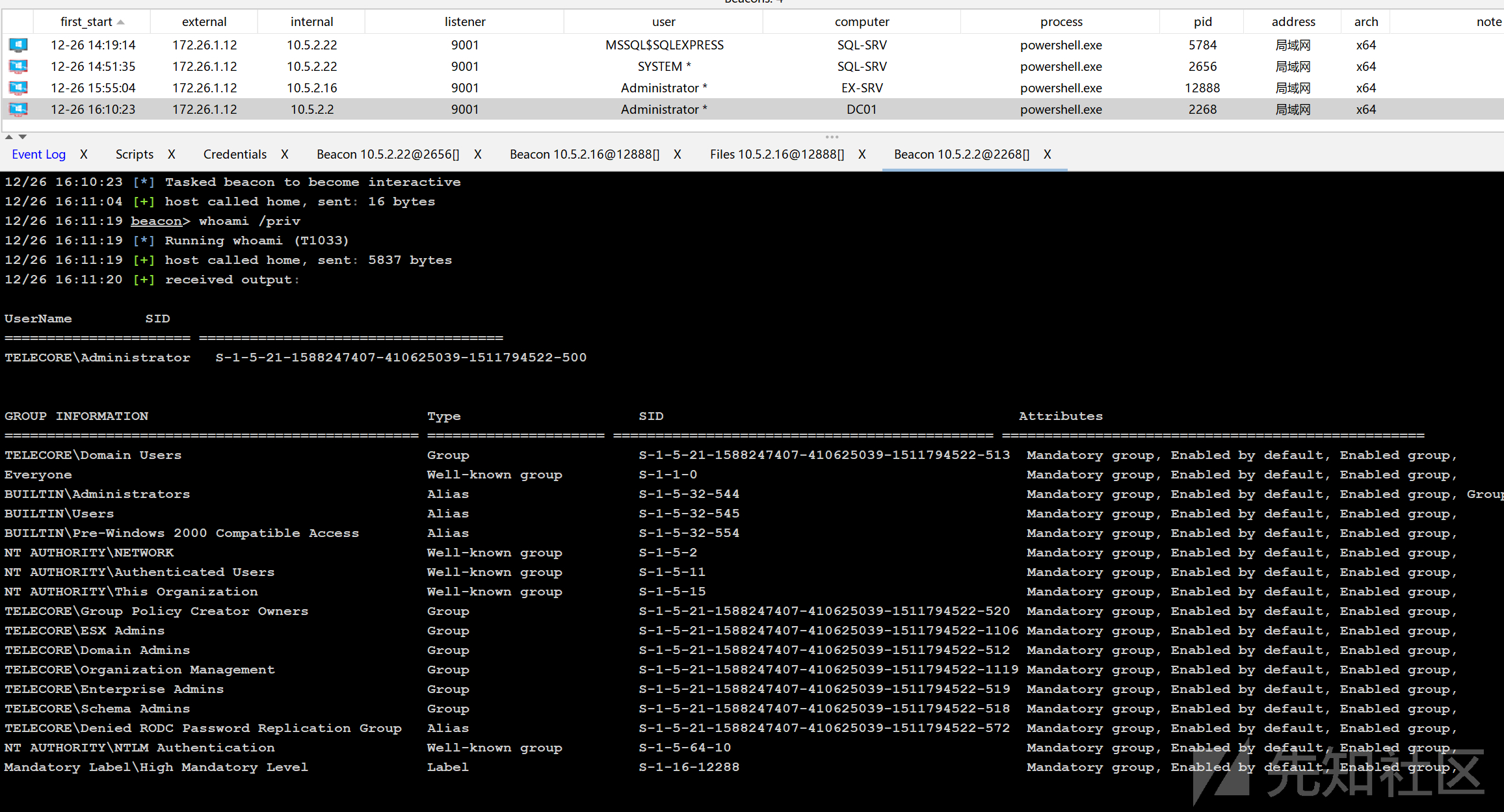Select beacon icon for EX-SRV row
This screenshot has width=1504, height=812.
(x=18, y=88)
